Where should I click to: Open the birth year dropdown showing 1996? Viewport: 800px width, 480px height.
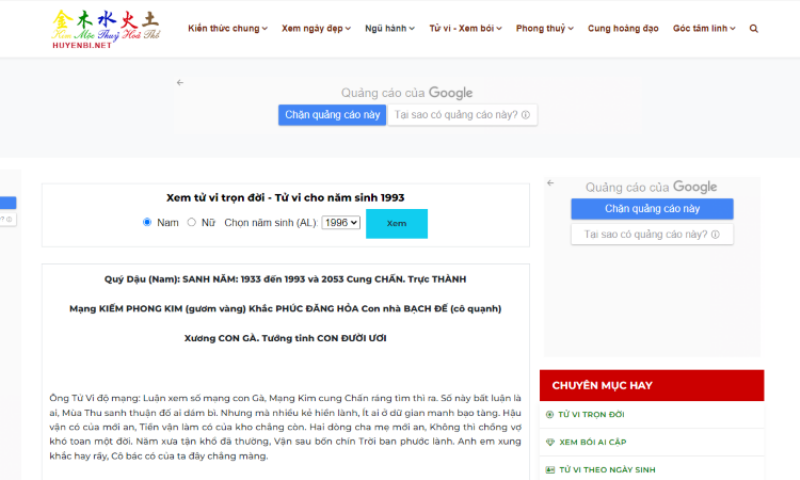point(340,222)
